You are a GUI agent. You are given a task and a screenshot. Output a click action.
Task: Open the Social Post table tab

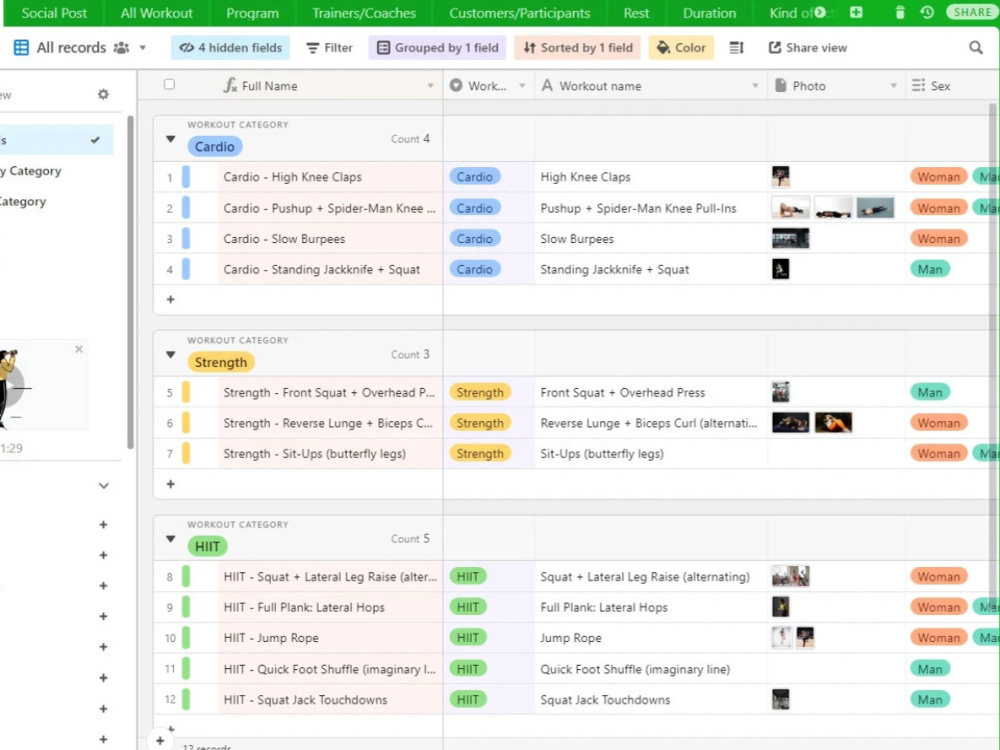(x=54, y=13)
